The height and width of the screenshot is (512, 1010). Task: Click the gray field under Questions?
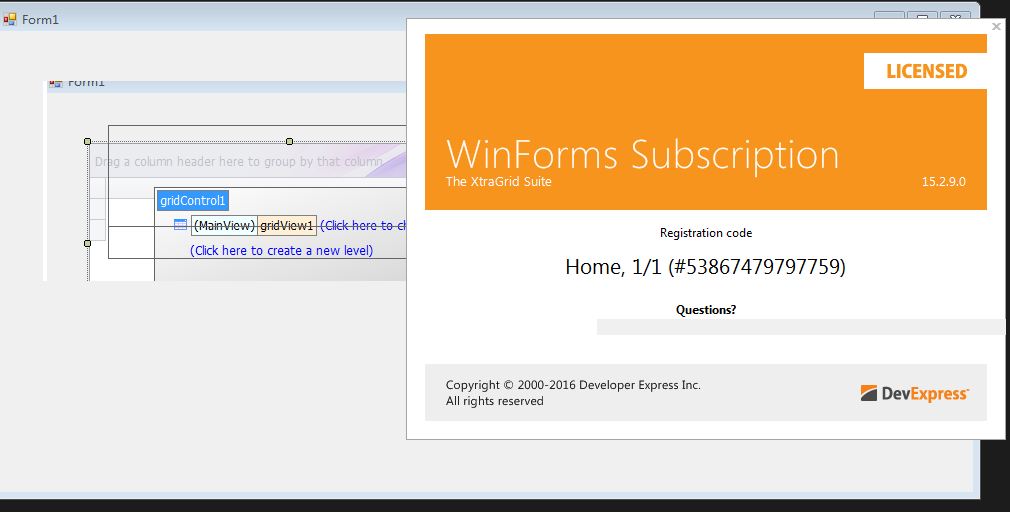click(801, 327)
